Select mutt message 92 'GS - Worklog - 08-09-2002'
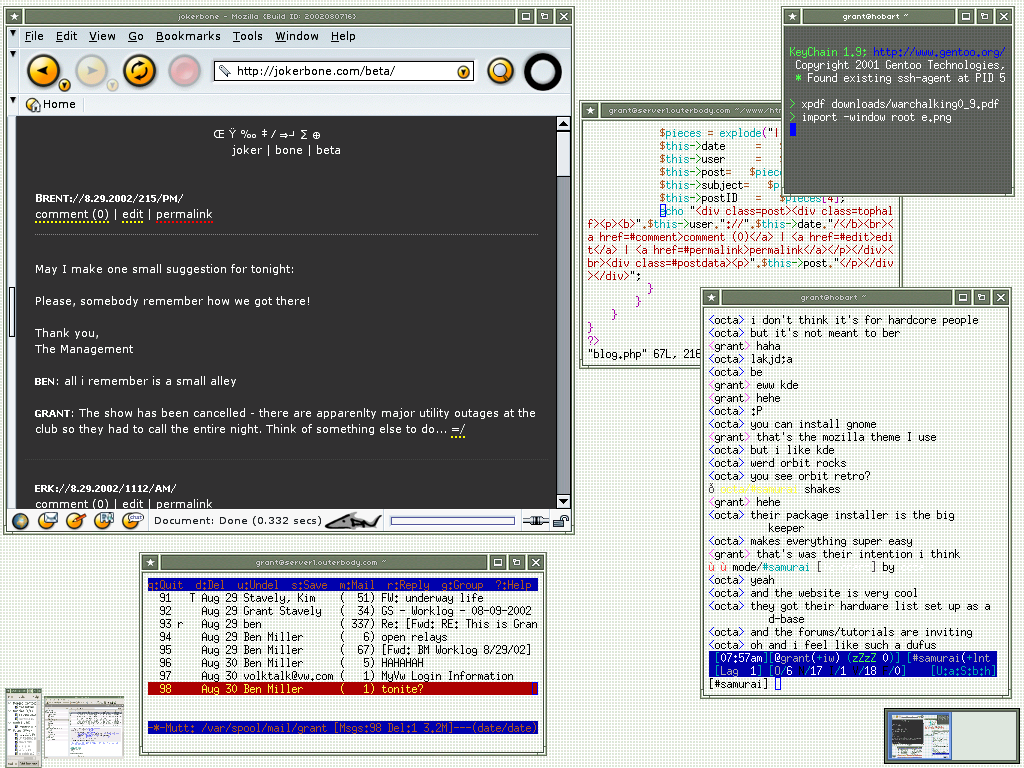The height and width of the screenshot is (768, 1024). 343,611
